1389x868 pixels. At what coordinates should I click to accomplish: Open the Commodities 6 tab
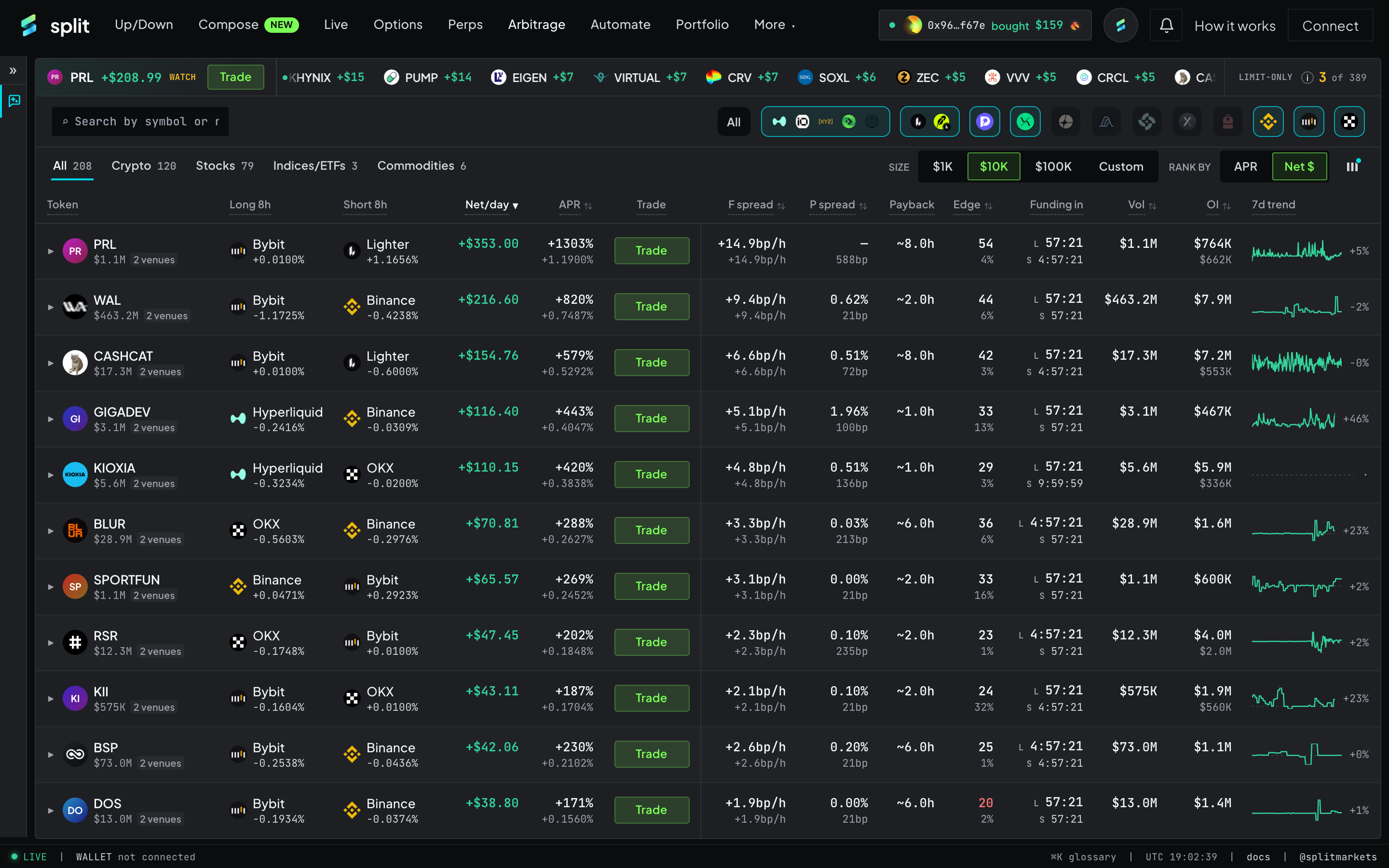pos(422,166)
